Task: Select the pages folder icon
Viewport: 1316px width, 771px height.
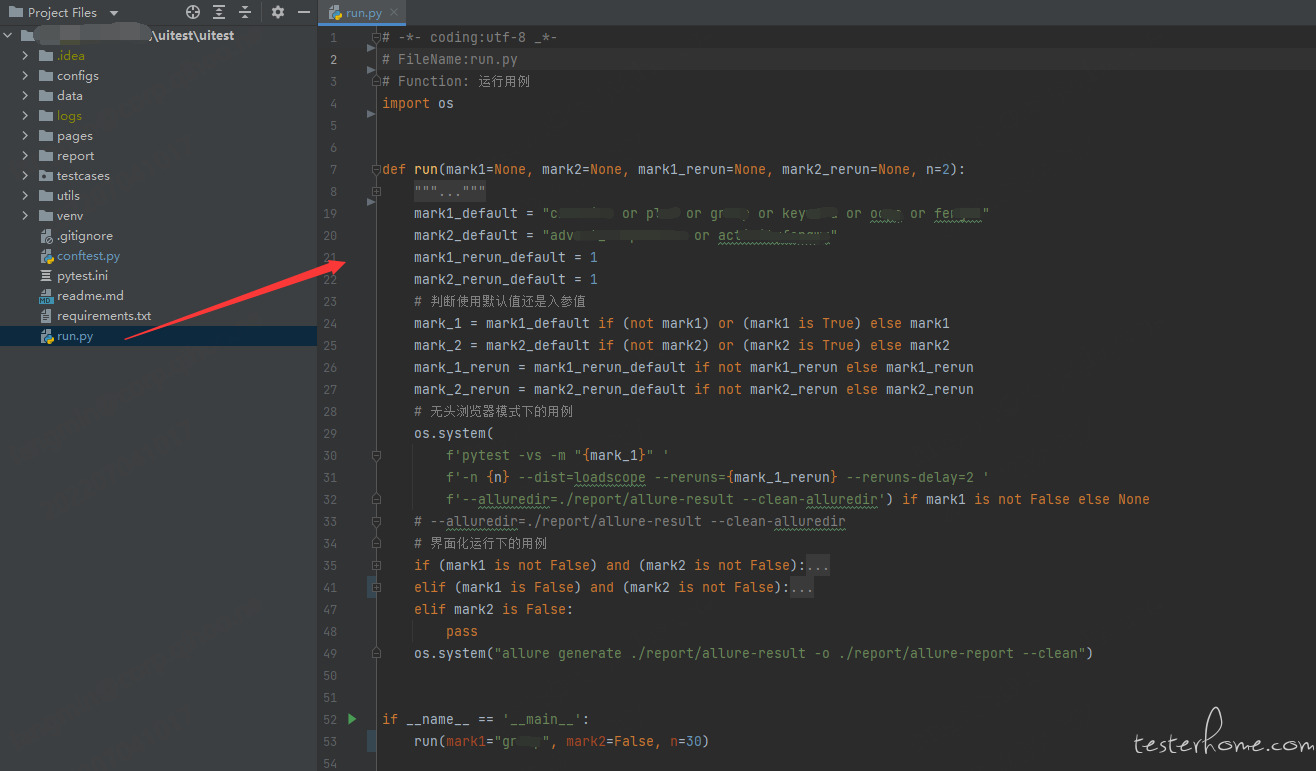Action: click(46, 136)
